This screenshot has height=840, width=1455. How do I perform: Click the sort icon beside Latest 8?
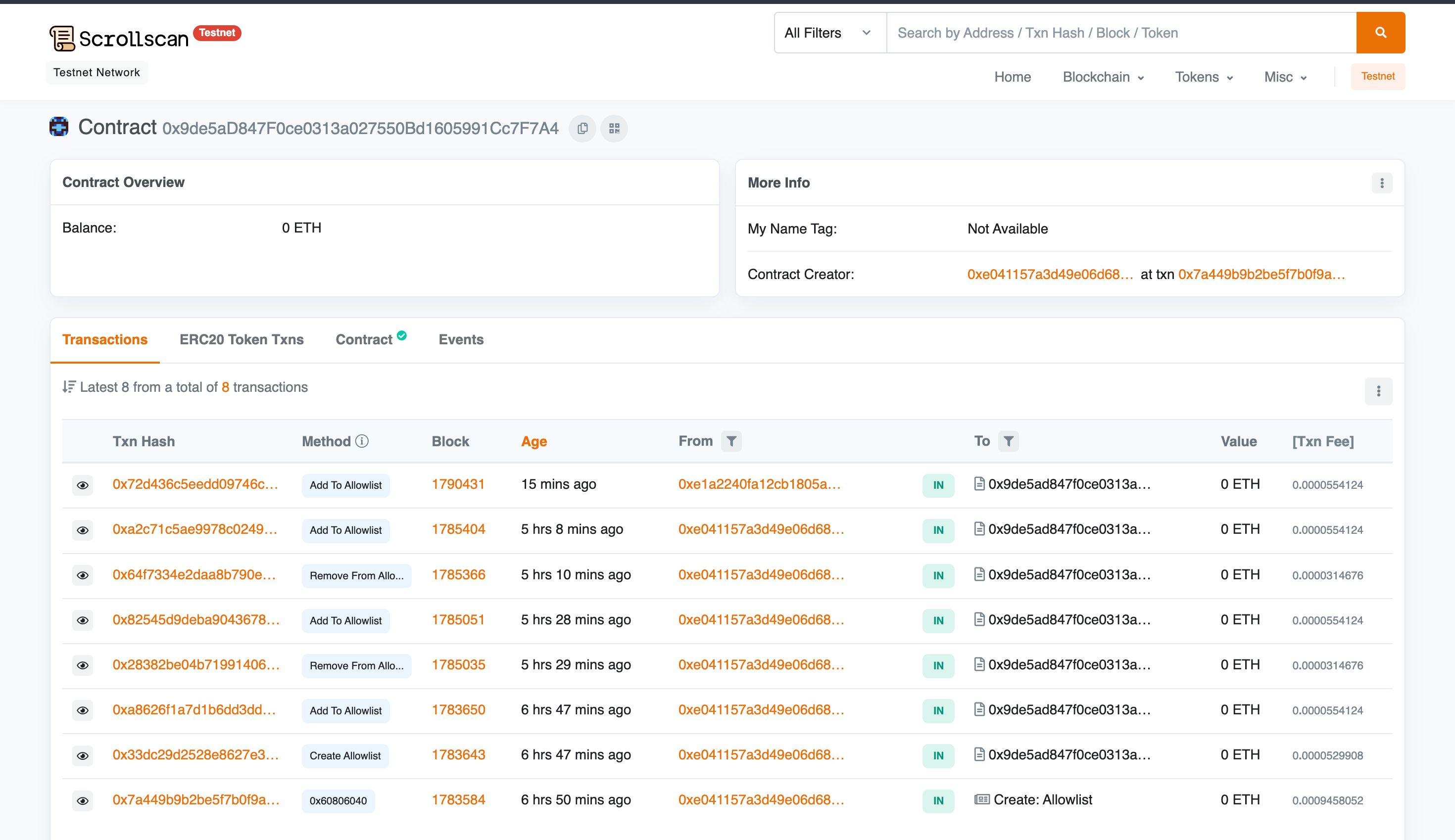point(69,387)
